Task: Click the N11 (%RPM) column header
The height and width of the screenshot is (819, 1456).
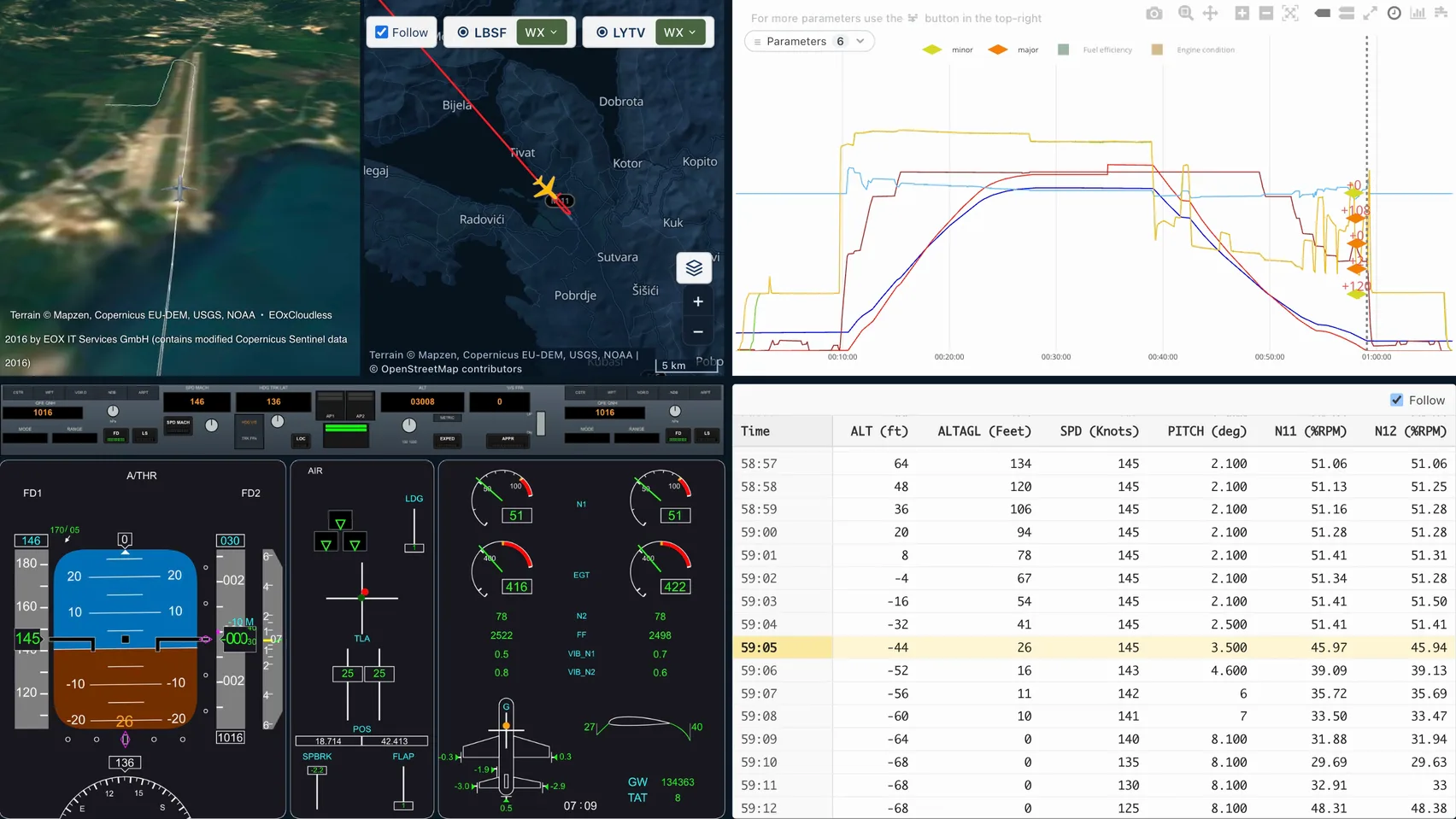Action: (x=1310, y=431)
